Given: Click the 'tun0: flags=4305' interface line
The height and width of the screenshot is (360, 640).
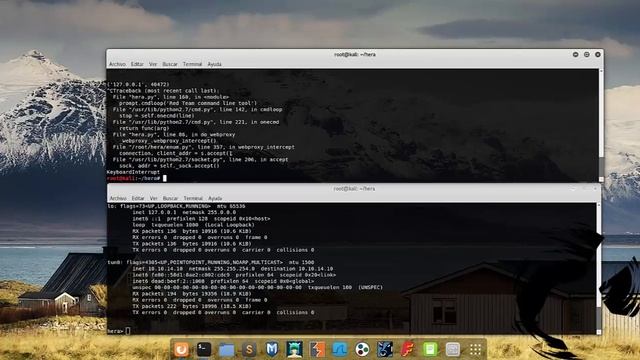Looking at the screenshot, I should pyautogui.click(x=211, y=262).
